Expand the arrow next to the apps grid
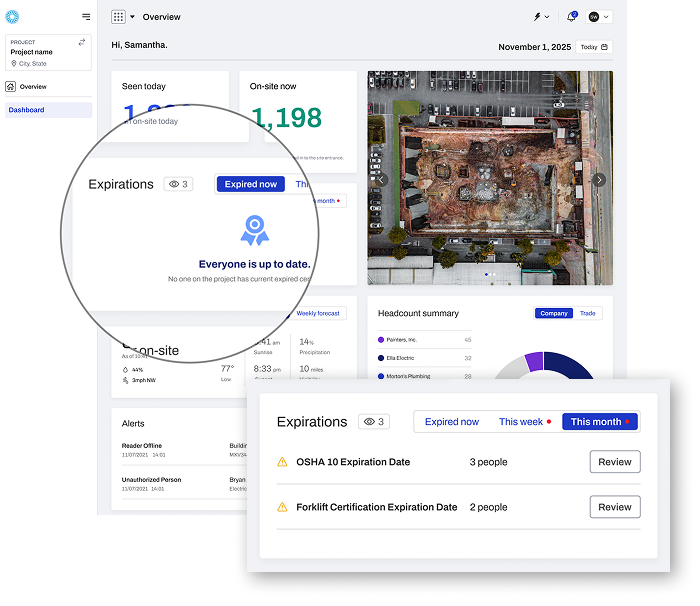Screen dimensions: 700x606 132,17
